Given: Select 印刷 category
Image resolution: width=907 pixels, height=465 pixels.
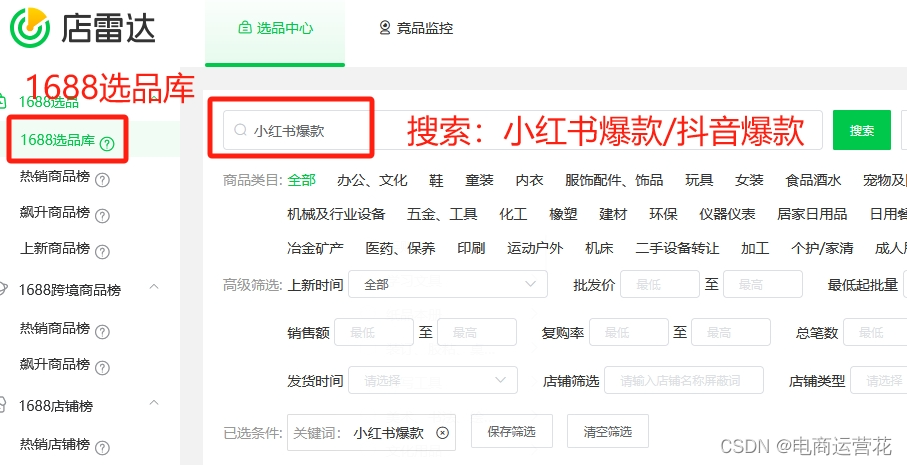Looking at the screenshot, I should [471, 248].
